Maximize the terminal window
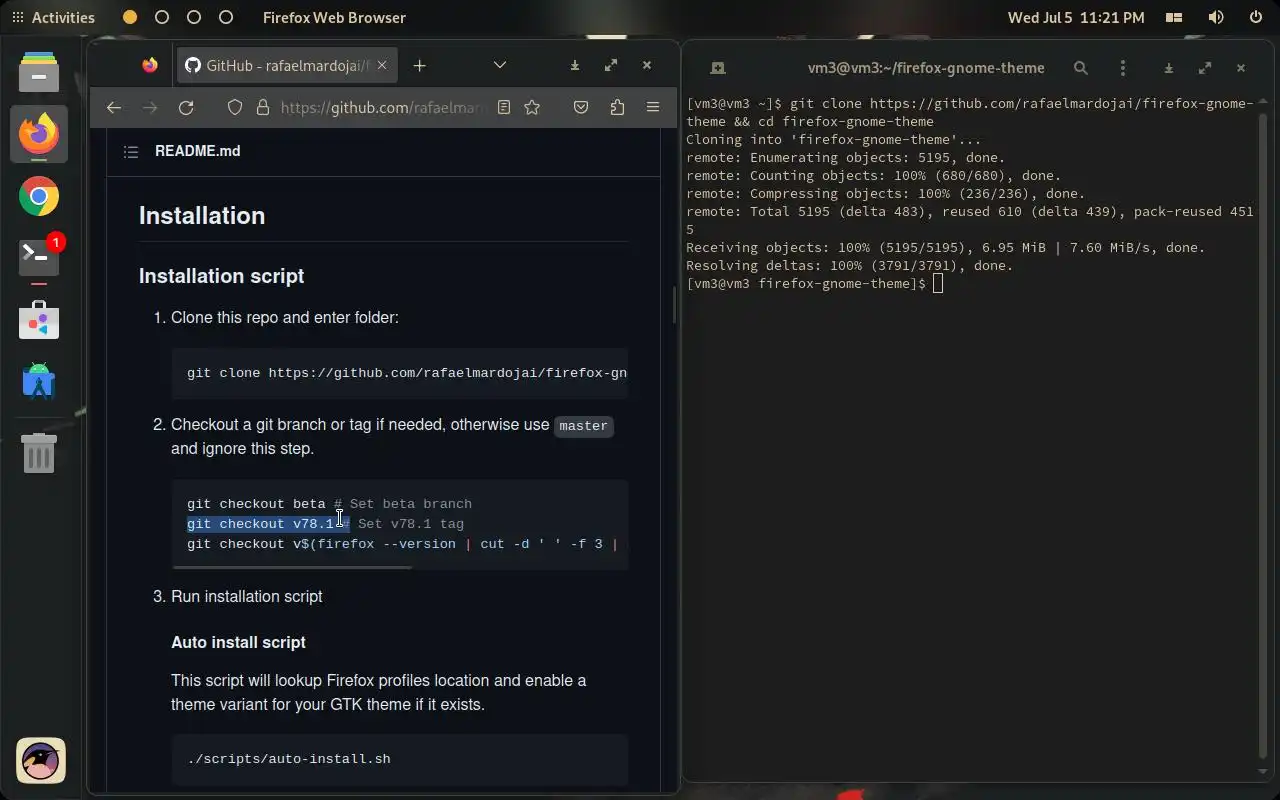Image resolution: width=1280 pixels, height=800 pixels. (x=1205, y=68)
